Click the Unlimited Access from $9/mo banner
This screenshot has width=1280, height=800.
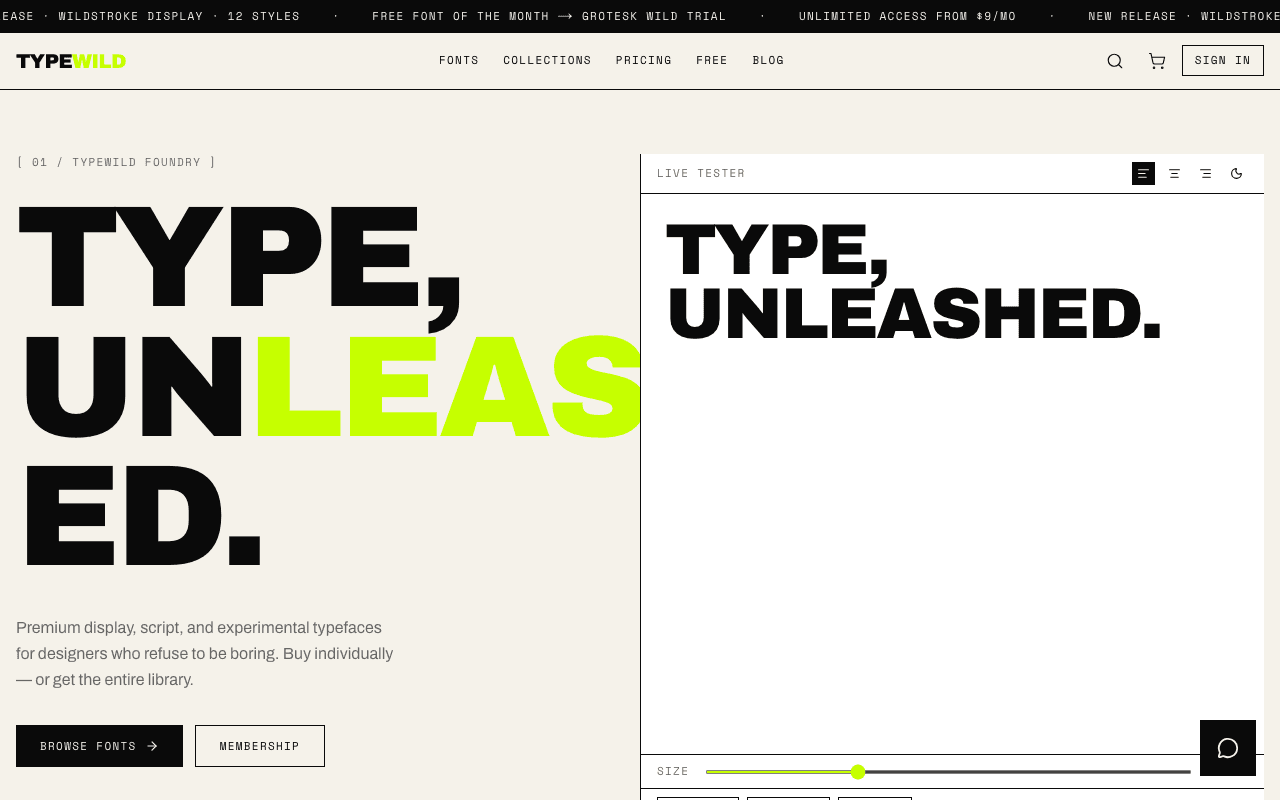coord(907,16)
